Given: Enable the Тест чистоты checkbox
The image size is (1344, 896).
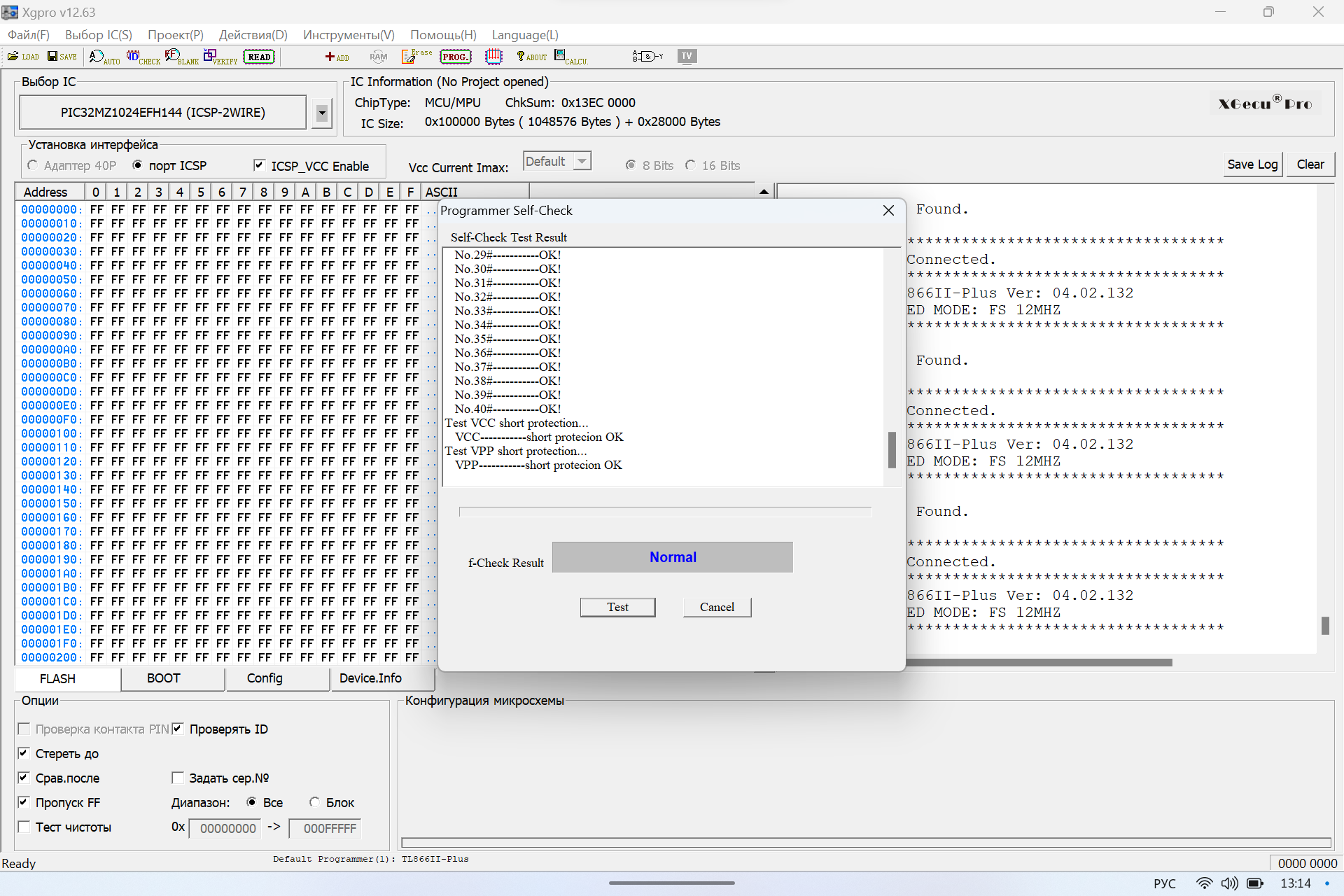Looking at the screenshot, I should [24, 827].
